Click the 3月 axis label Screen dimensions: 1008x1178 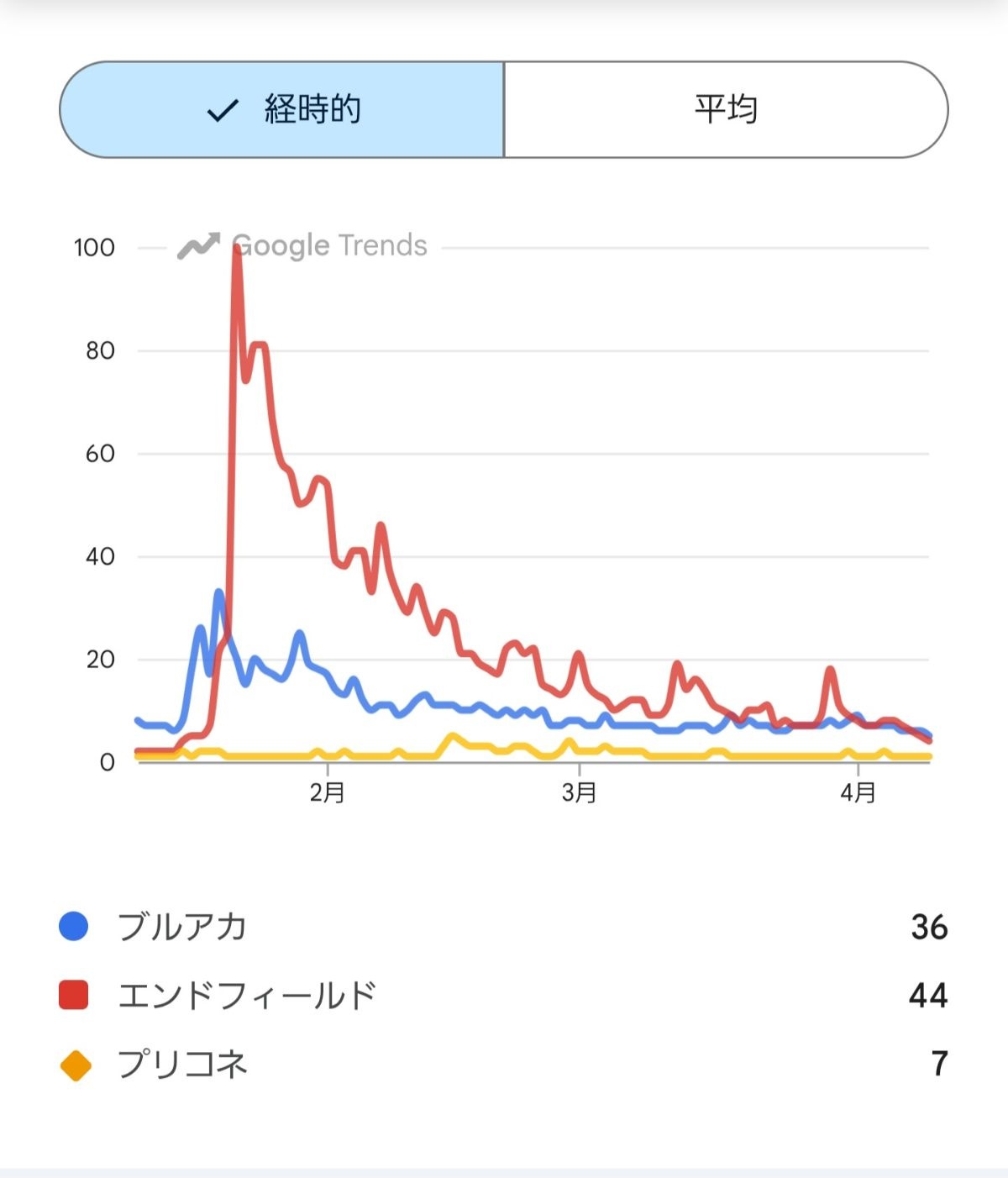click(x=579, y=792)
